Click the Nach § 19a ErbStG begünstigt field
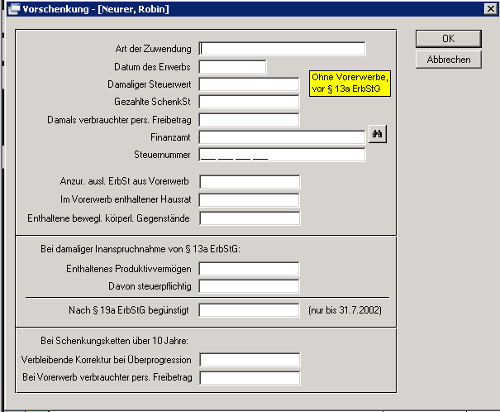This screenshot has width=500, height=412. pyautogui.click(x=249, y=310)
